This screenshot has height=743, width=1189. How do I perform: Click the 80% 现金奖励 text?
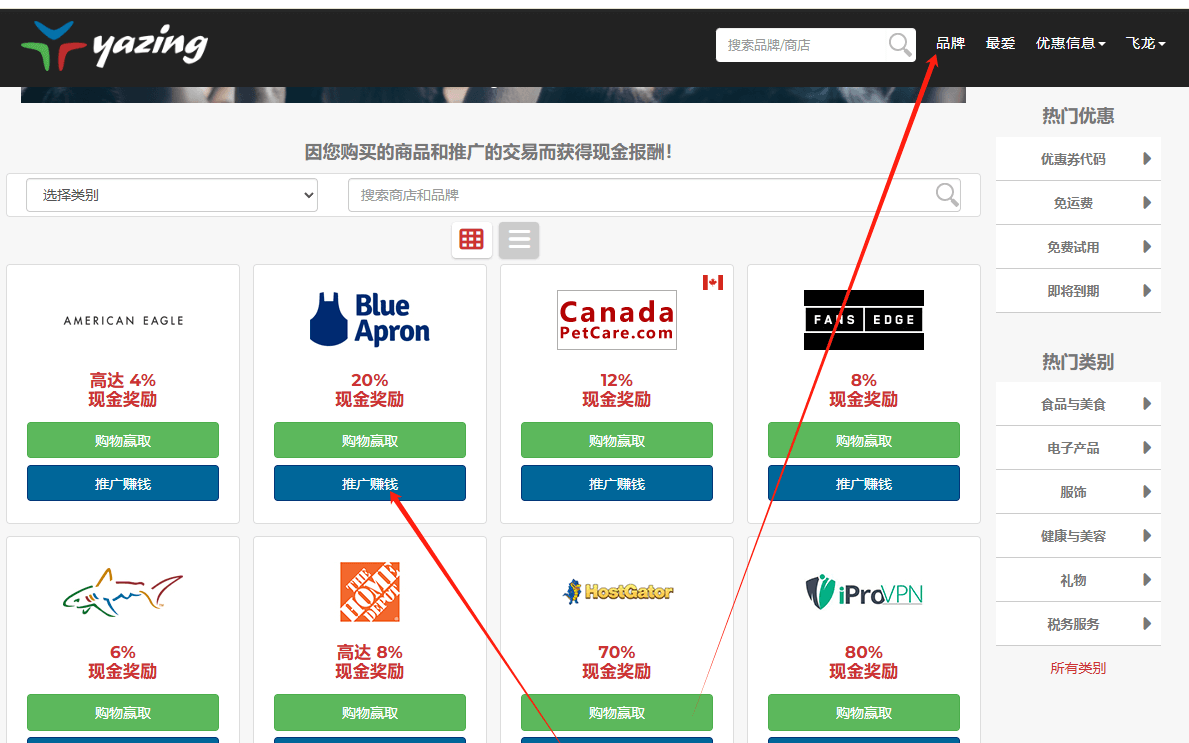pos(864,662)
